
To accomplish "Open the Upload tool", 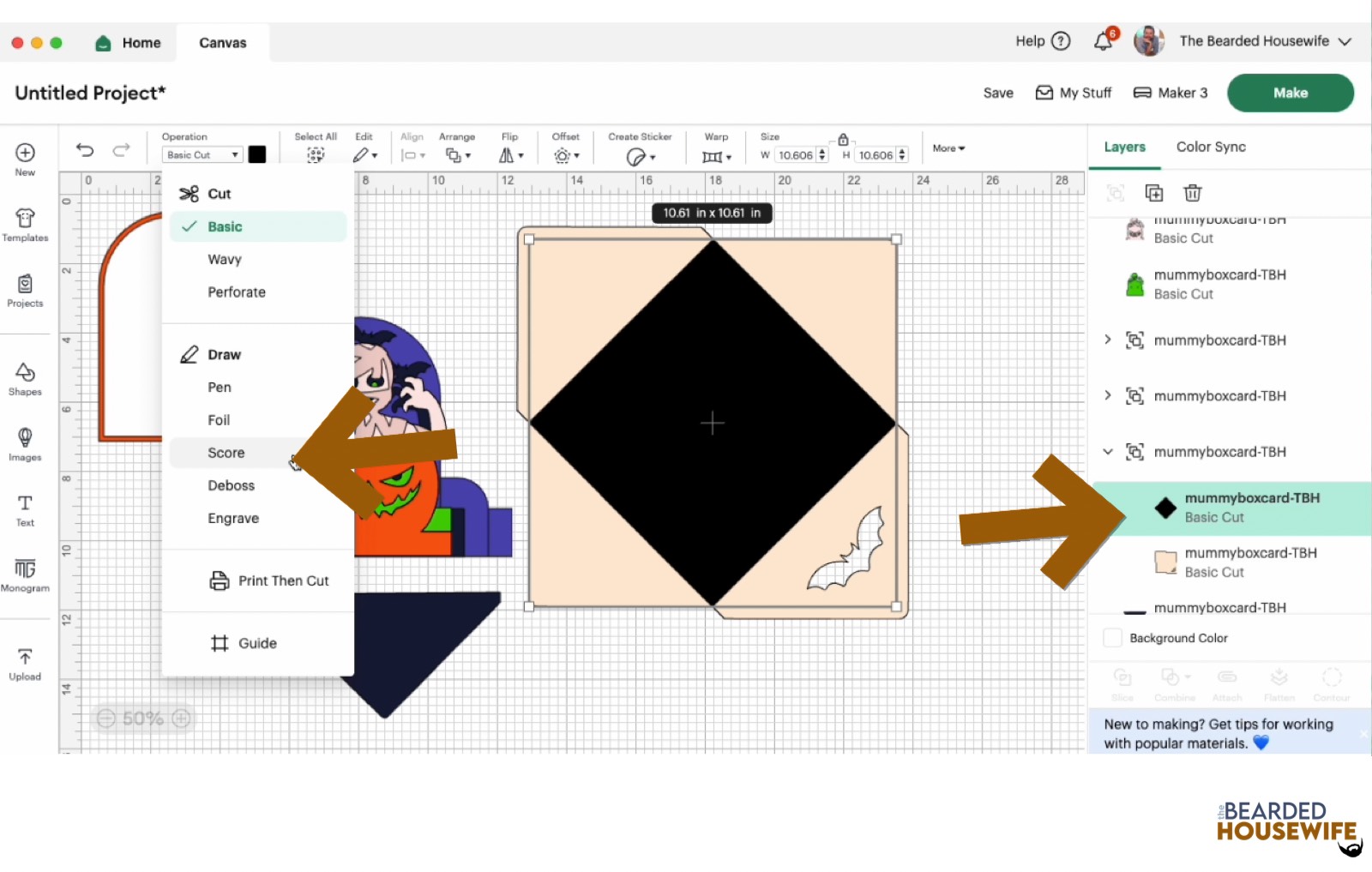I will coord(25,662).
